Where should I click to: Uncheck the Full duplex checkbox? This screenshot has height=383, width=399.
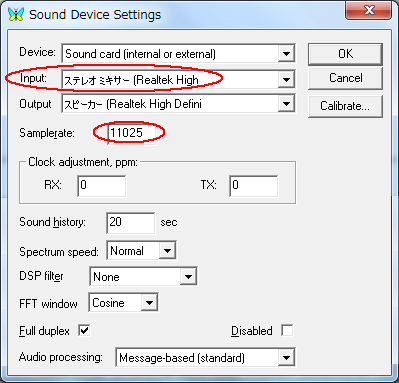(x=84, y=331)
